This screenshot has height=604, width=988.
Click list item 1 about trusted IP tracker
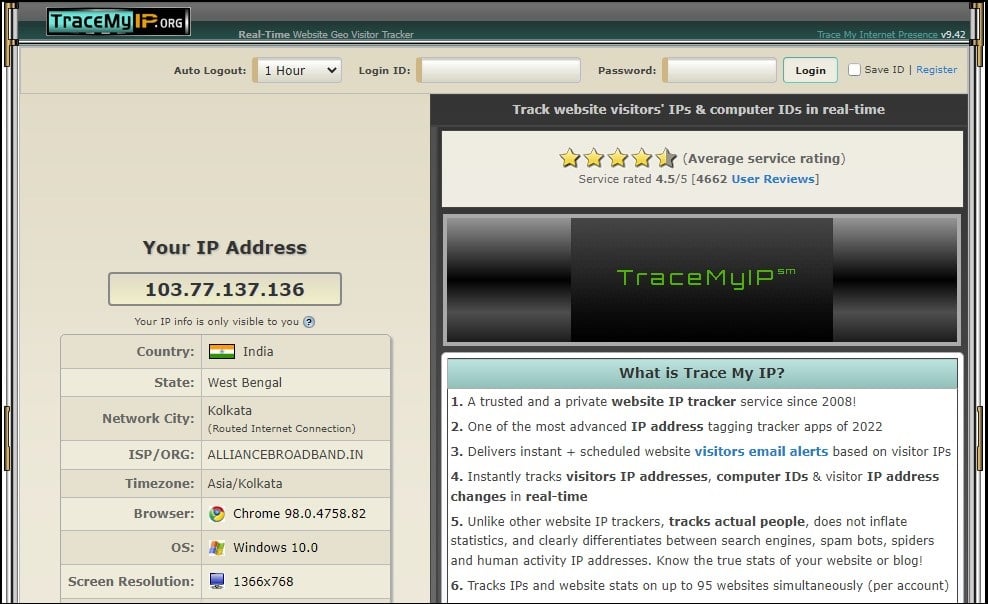[653, 401]
